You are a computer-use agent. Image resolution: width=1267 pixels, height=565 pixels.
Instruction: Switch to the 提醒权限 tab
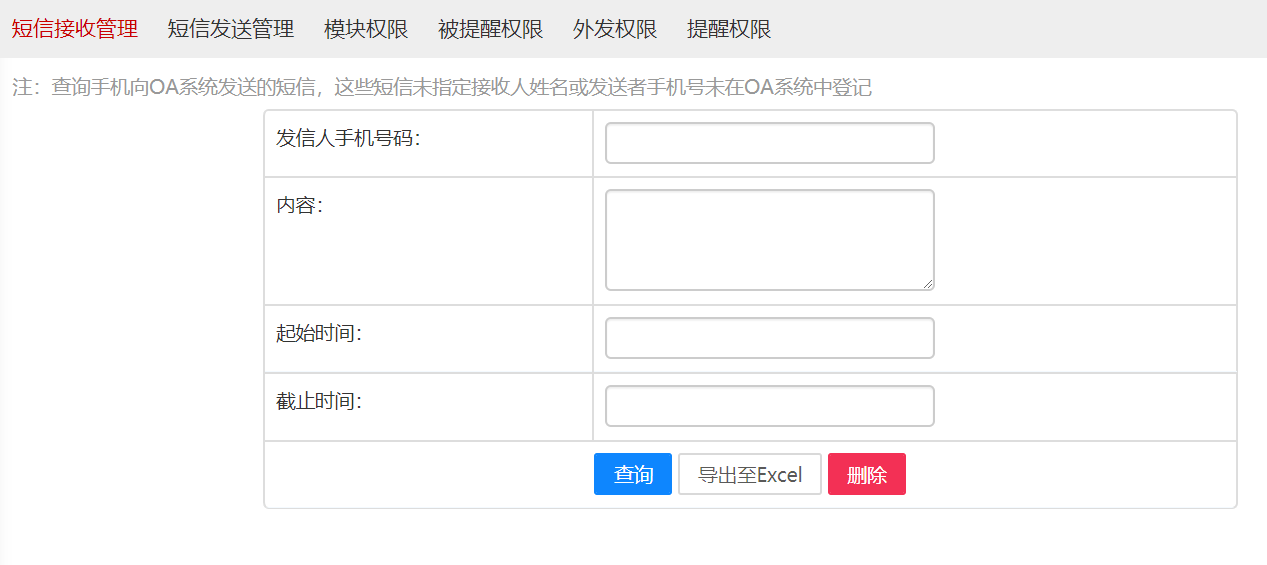point(729,29)
